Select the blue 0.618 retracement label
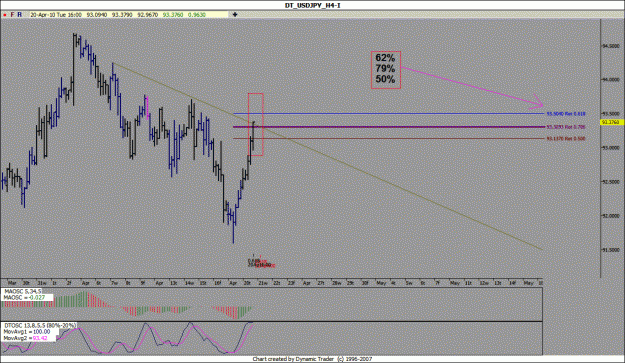 tap(566, 114)
